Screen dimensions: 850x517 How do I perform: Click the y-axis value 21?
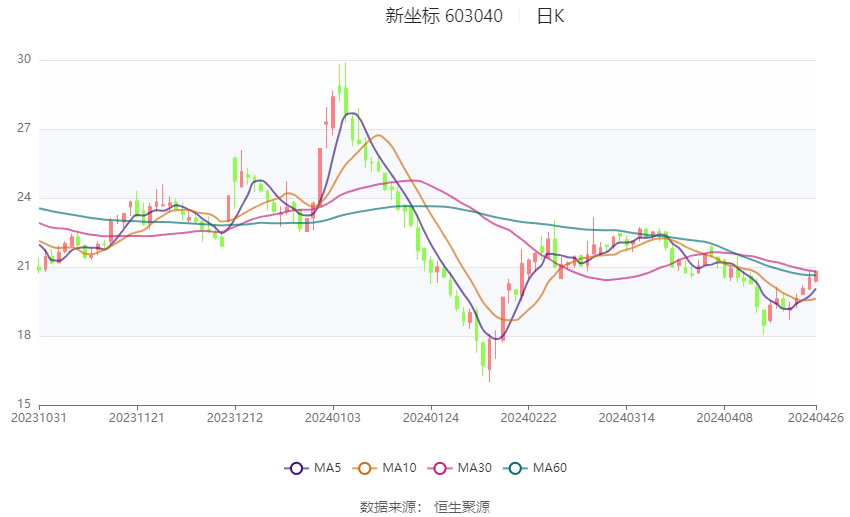point(24,266)
